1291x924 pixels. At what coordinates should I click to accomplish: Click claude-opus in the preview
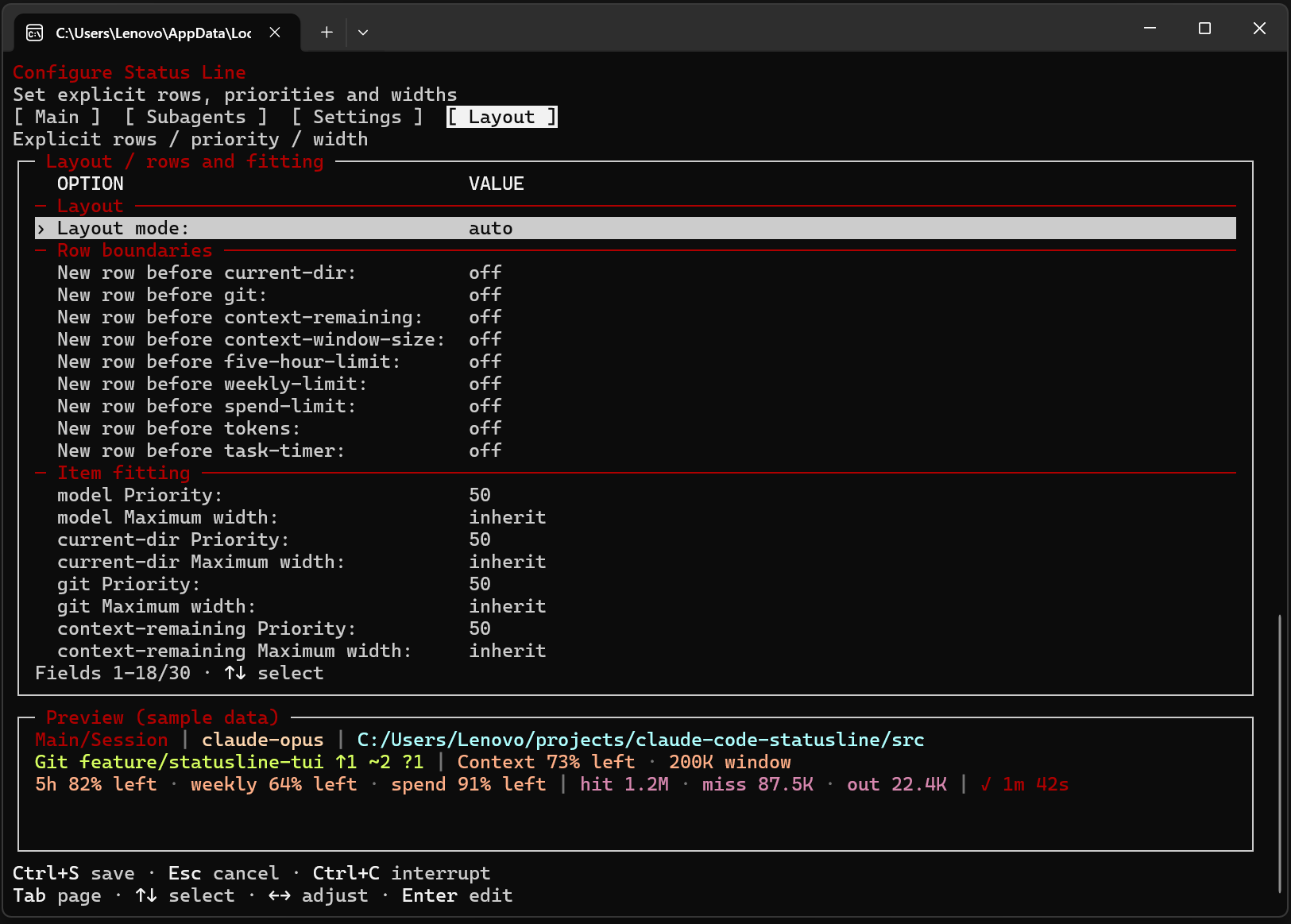point(263,740)
